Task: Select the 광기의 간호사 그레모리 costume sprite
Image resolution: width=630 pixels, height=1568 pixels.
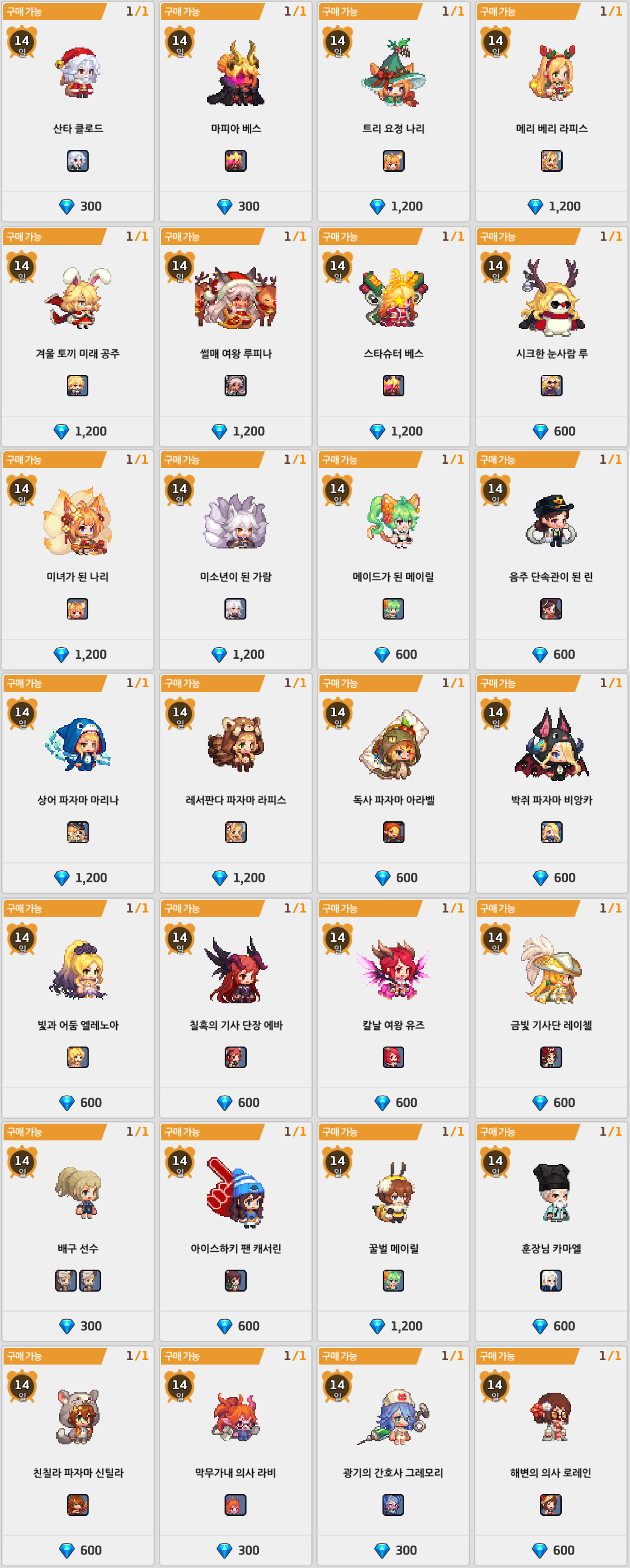Action: (x=393, y=1415)
